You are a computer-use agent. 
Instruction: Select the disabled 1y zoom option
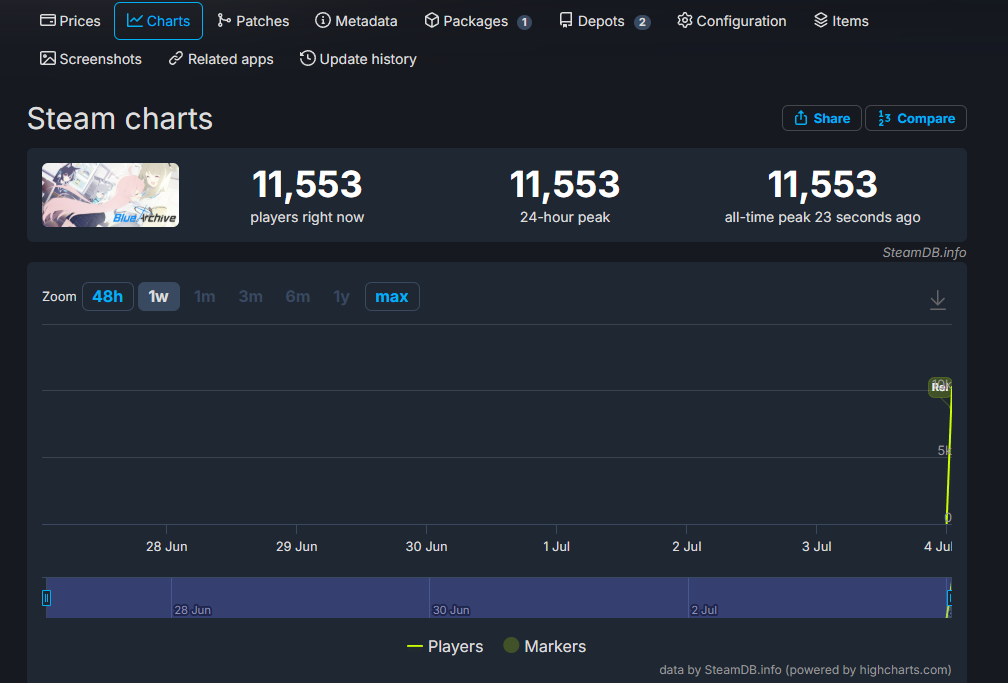point(341,296)
